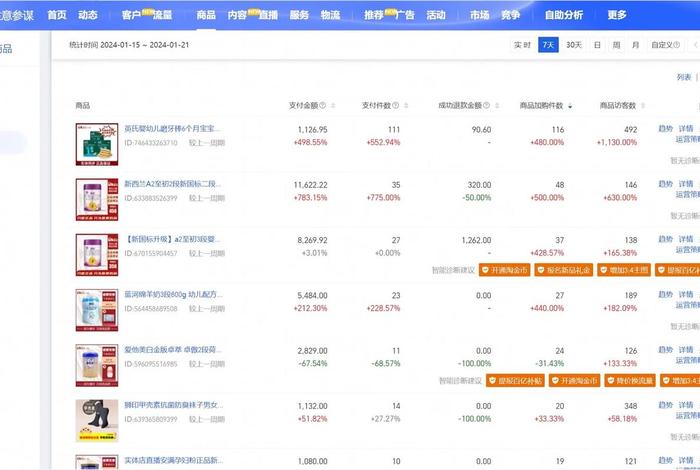Image resolution: width=700 pixels, height=470 pixels.
Task: Select 日 time granularity
Action: pos(597,45)
